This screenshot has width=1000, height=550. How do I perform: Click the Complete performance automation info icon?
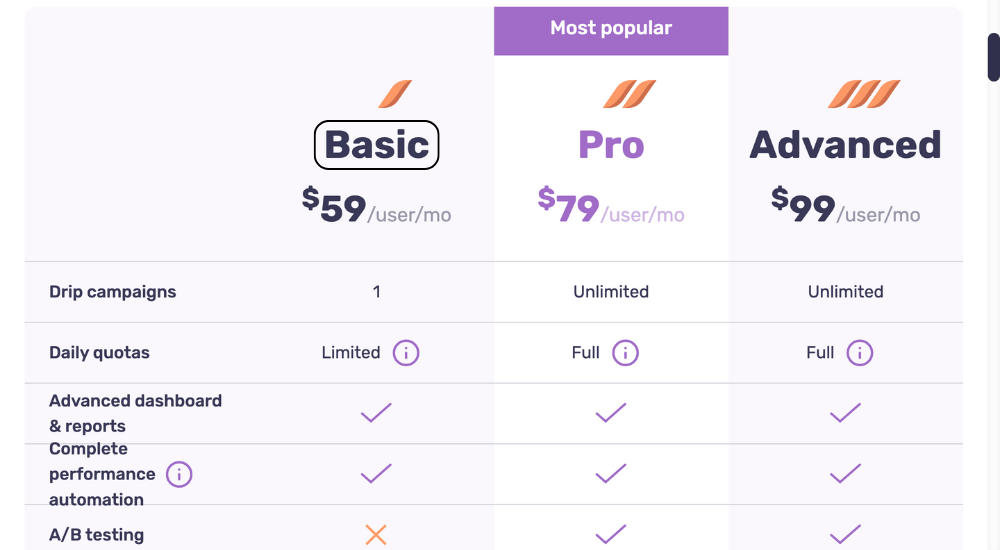pos(179,475)
